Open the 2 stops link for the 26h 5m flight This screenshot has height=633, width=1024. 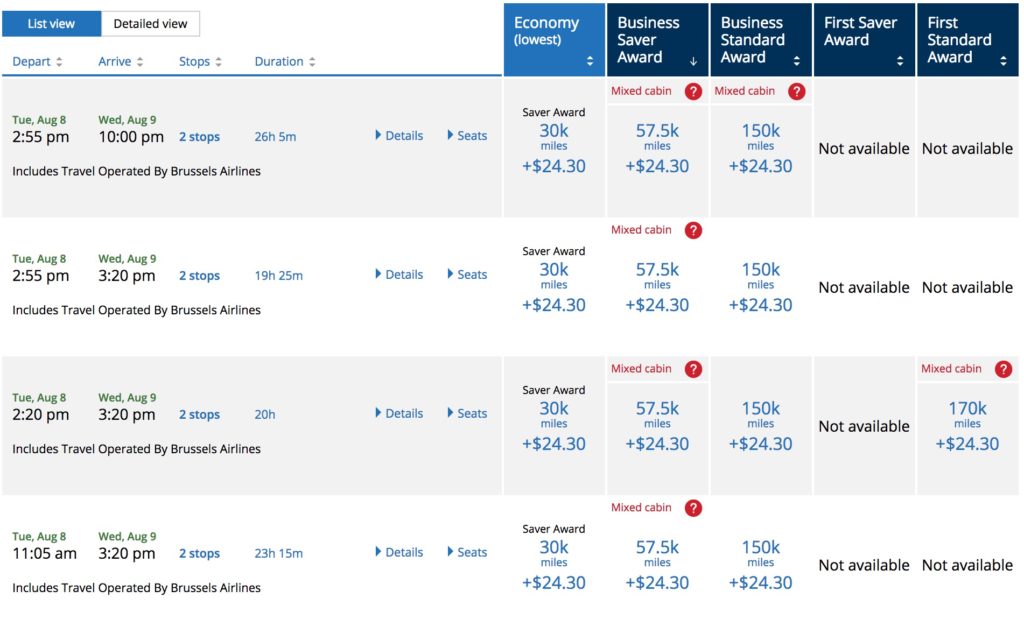(199, 137)
